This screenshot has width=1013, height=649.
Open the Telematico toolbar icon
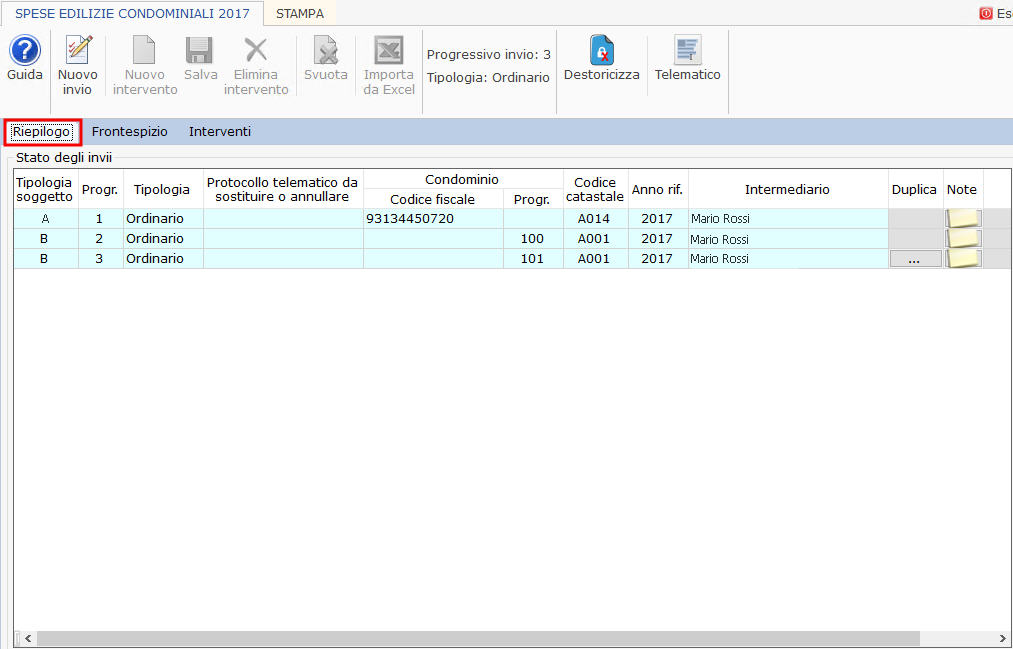pyautogui.click(x=687, y=50)
